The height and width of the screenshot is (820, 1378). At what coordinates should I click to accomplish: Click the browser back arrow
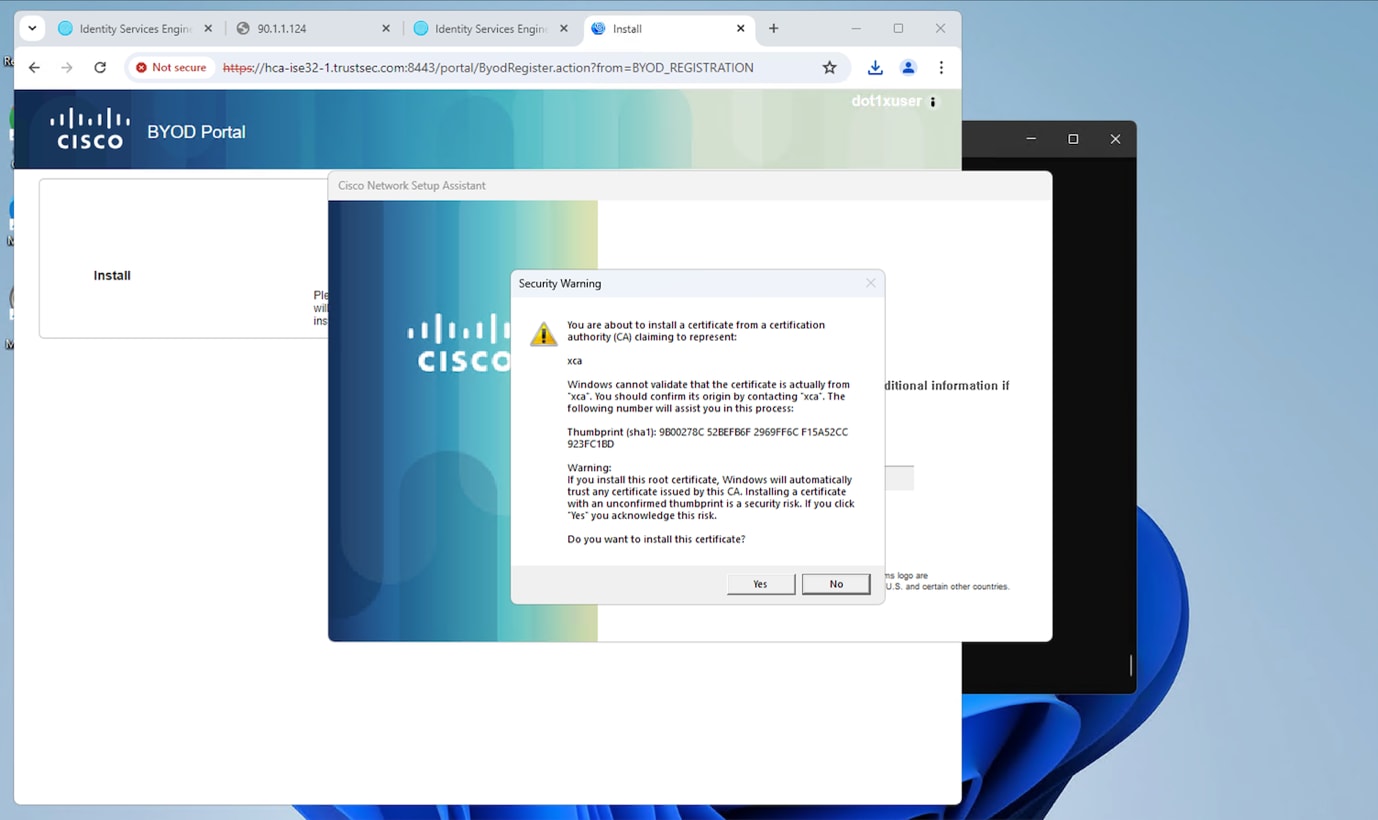pyautogui.click(x=34, y=68)
